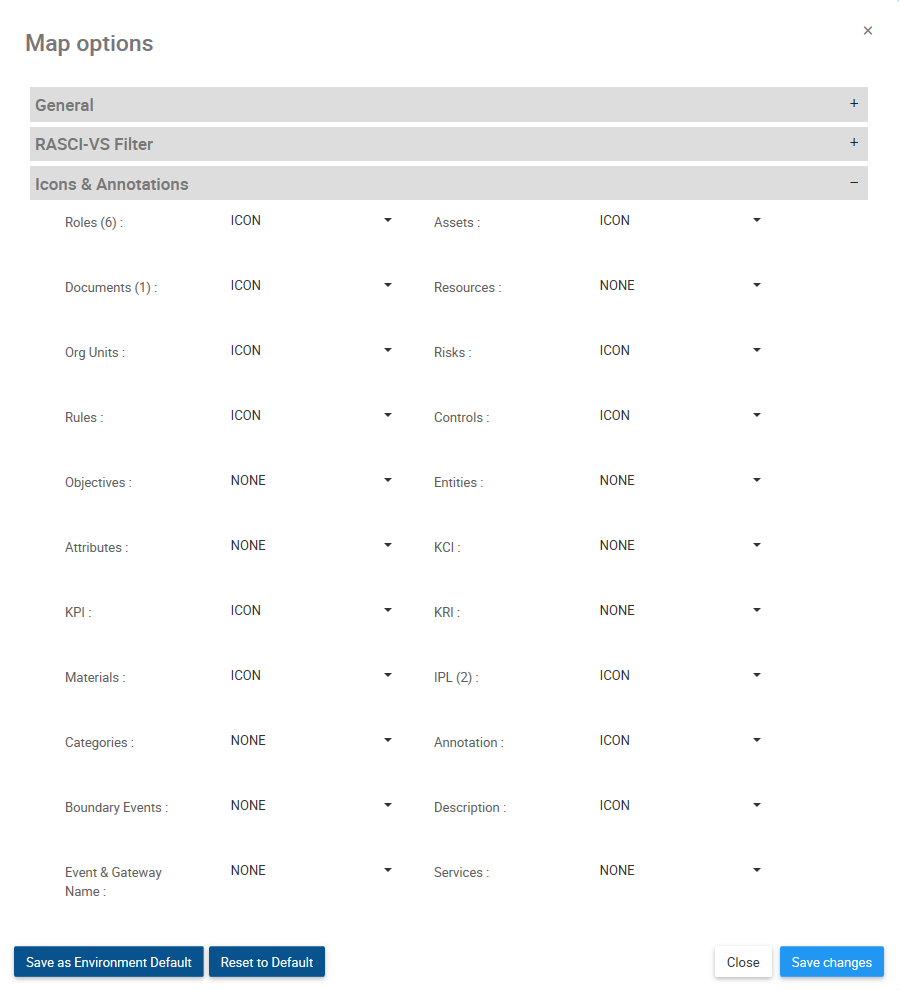Click Reset to Default button
899x990 pixels.
tap(267, 962)
